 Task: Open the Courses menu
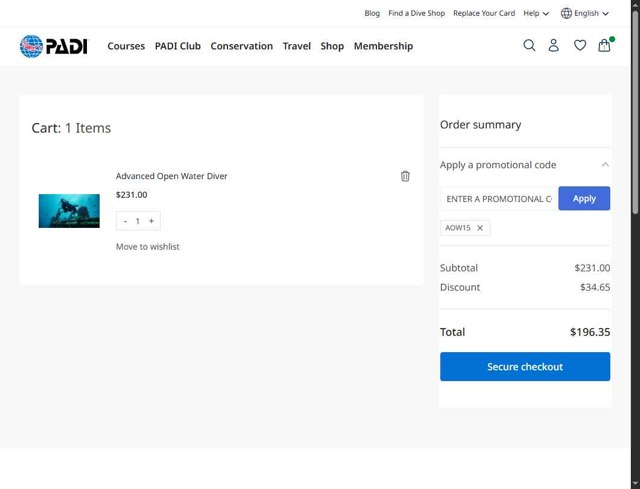pyautogui.click(x=126, y=46)
